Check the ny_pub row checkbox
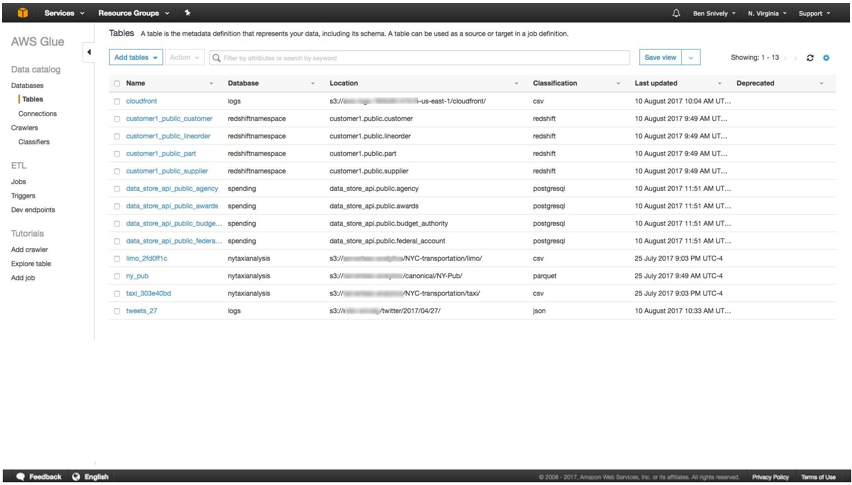 coord(117,276)
